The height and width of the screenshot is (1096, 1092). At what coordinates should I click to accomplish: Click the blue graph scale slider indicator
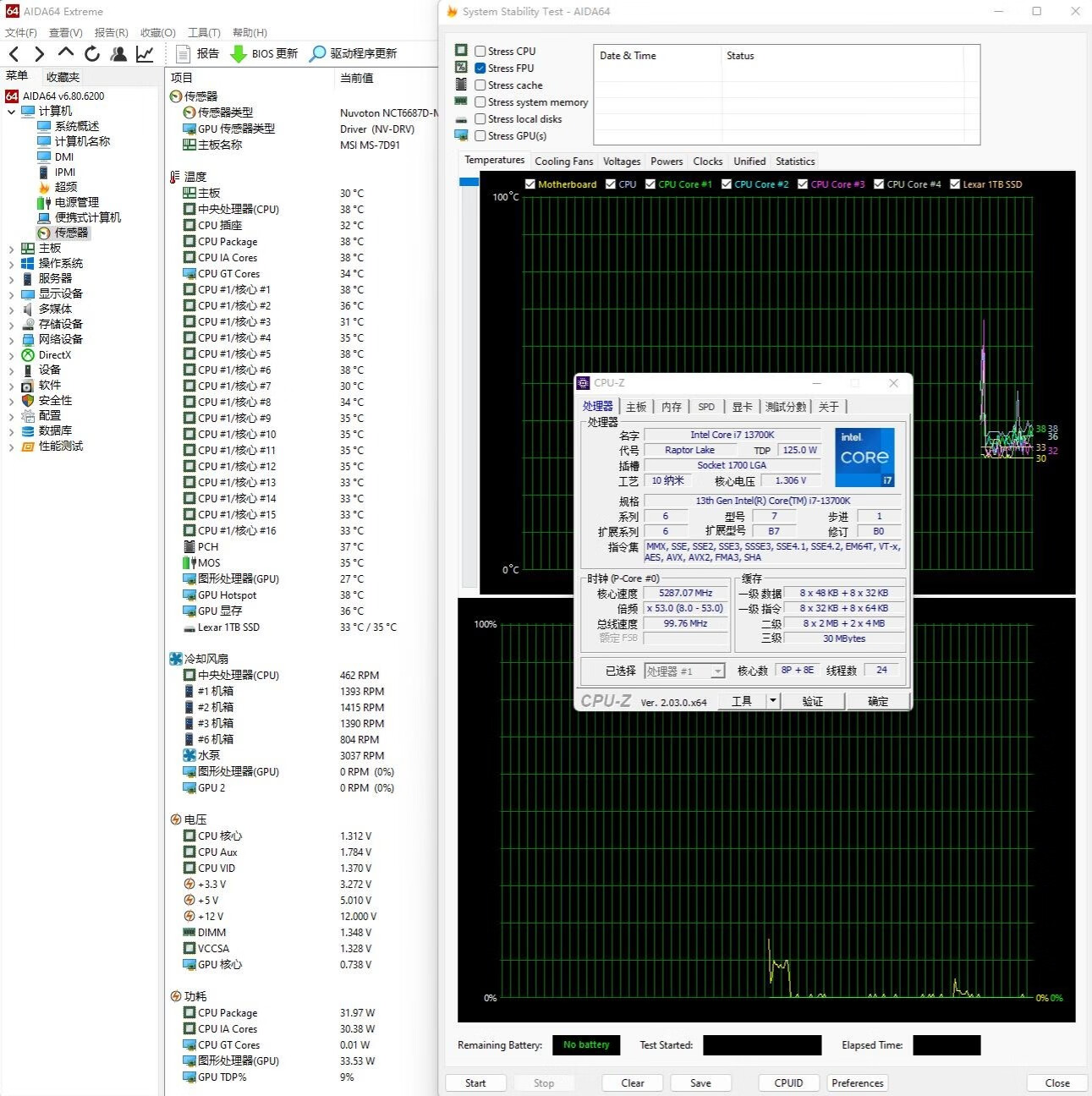(x=469, y=182)
